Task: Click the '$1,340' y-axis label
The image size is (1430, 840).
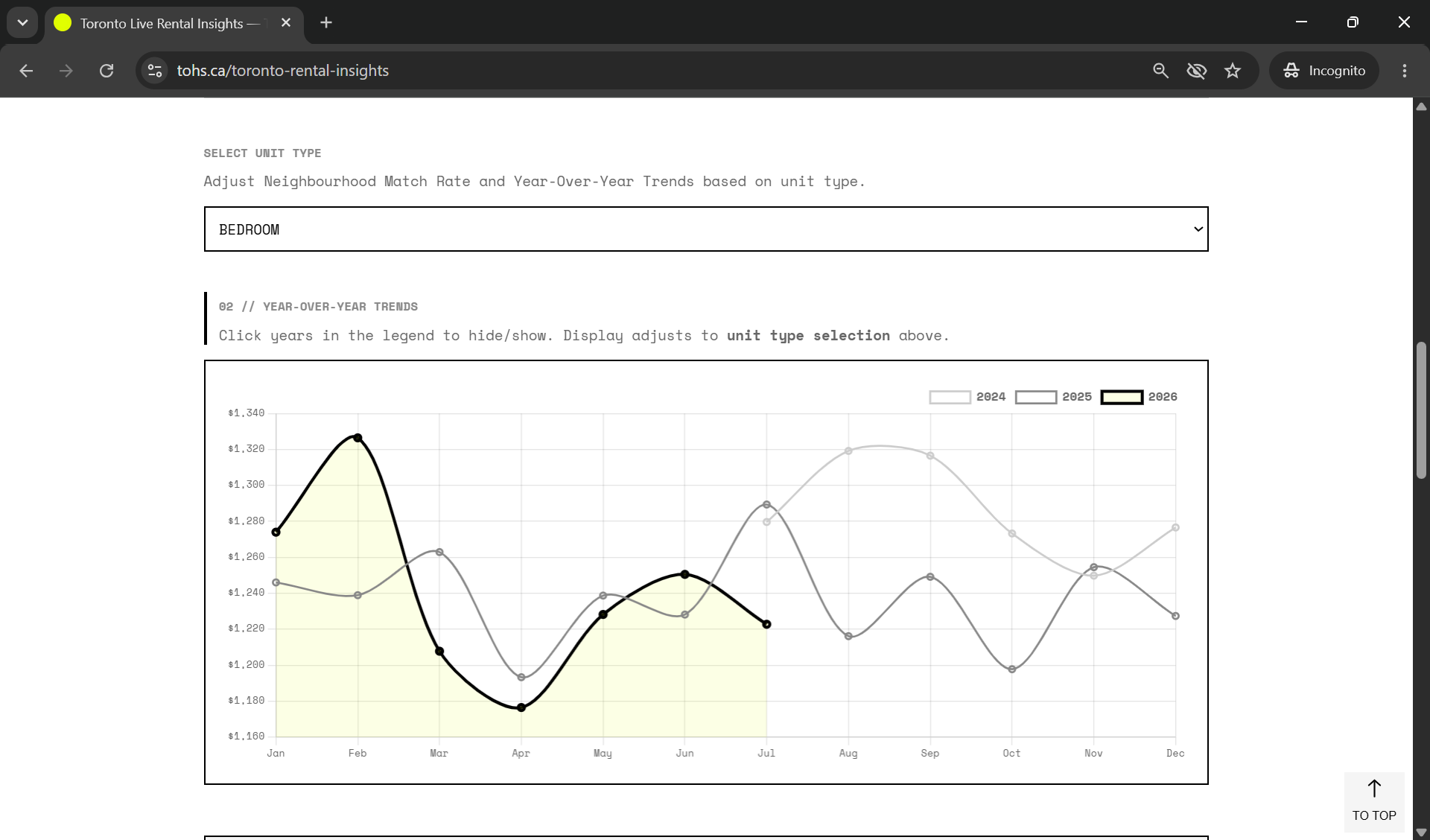Action: point(246,413)
